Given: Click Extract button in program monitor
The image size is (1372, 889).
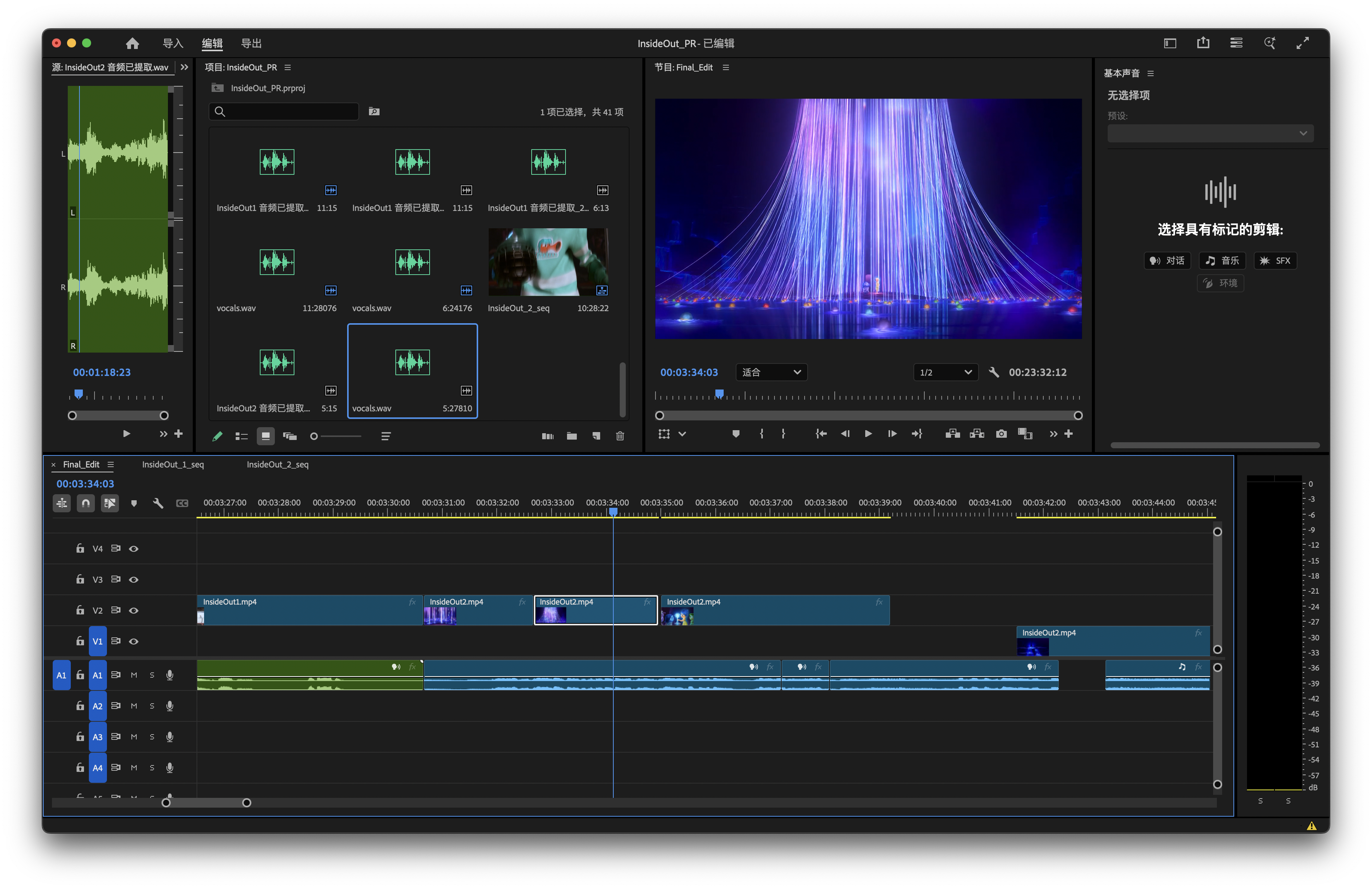Looking at the screenshot, I should (977, 434).
